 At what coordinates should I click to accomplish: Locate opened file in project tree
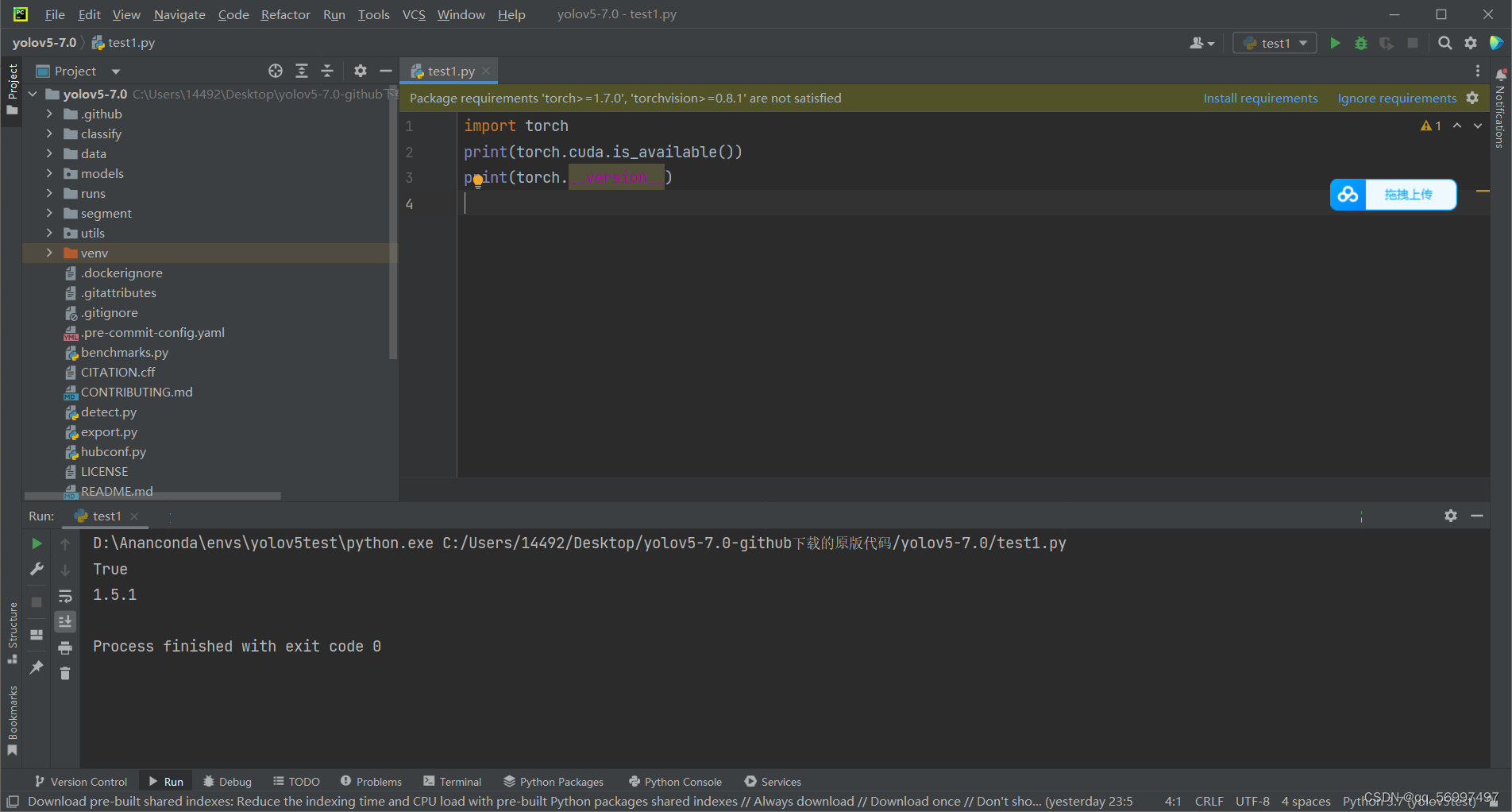click(x=276, y=71)
